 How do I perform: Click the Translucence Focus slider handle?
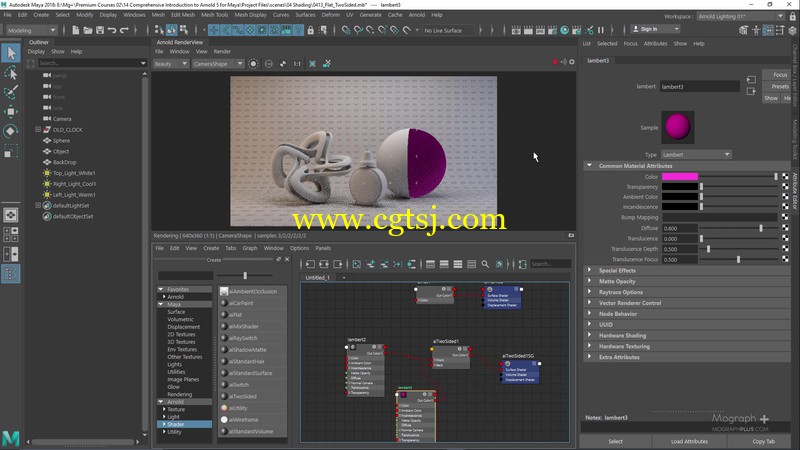(x=738, y=259)
